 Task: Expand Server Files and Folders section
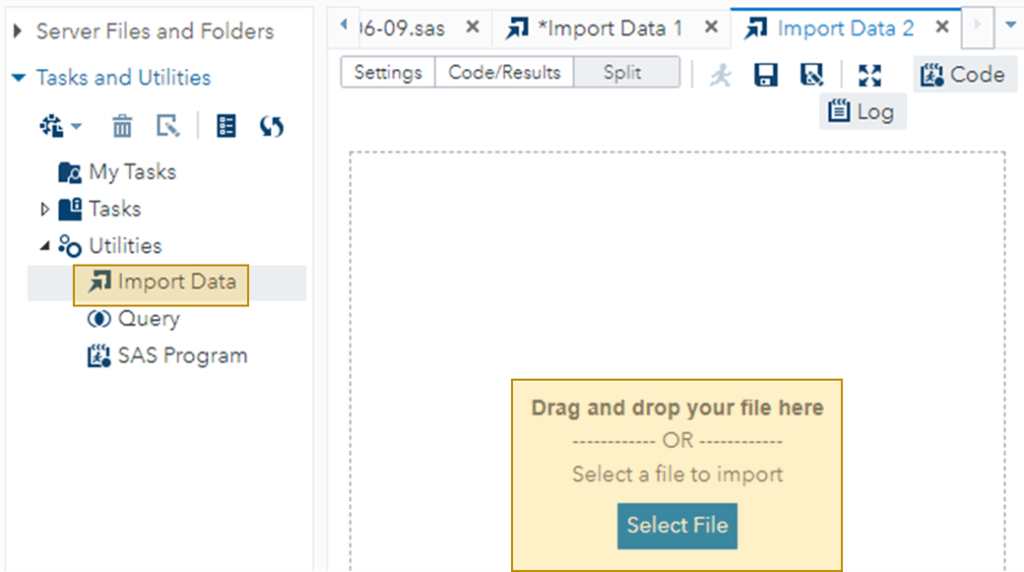pyautogui.click(x=18, y=31)
